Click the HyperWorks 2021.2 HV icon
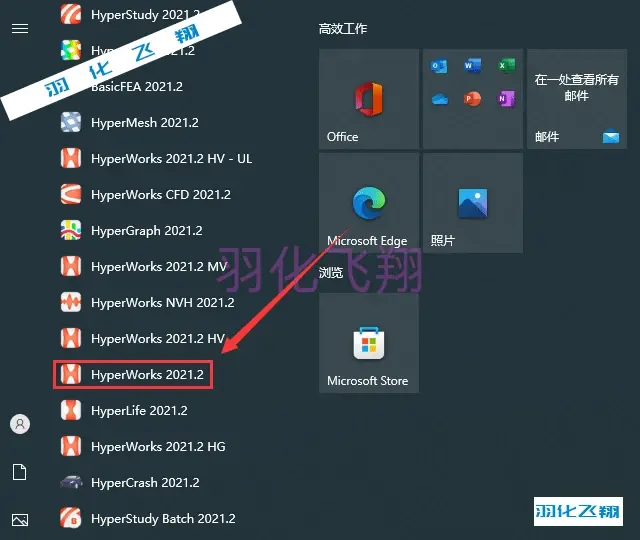Image resolution: width=640 pixels, height=540 pixels. click(x=71, y=338)
